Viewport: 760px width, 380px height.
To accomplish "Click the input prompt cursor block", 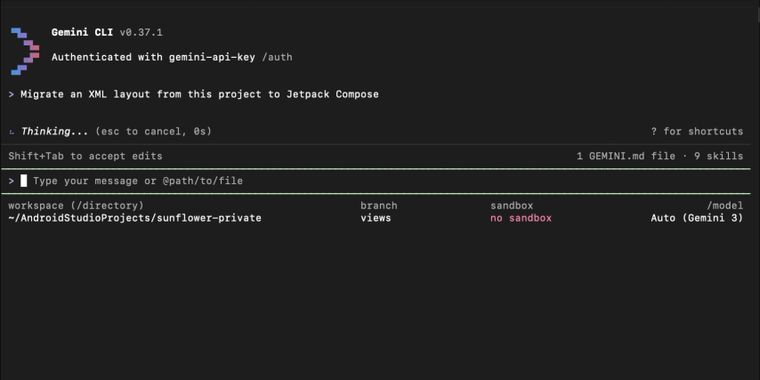I will (24, 181).
